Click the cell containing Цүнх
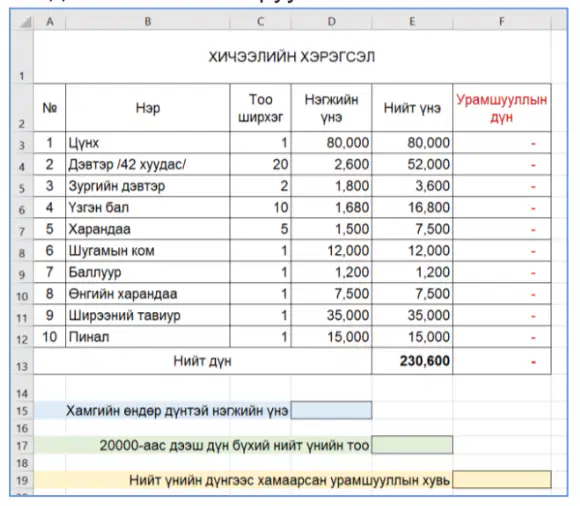Image resolution: width=580 pixels, height=506 pixels. 148,143
